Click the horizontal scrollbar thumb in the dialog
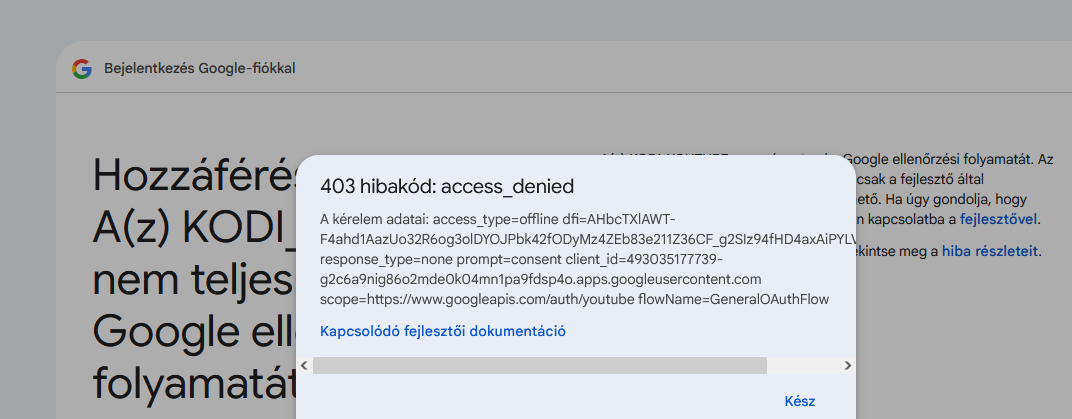This screenshot has width=1072, height=419. [x=539, y=366]
